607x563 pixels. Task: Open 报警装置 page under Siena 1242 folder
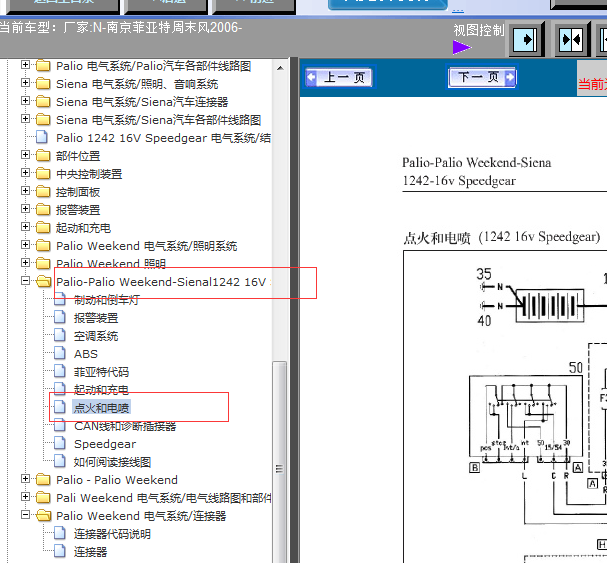(96, 318)
